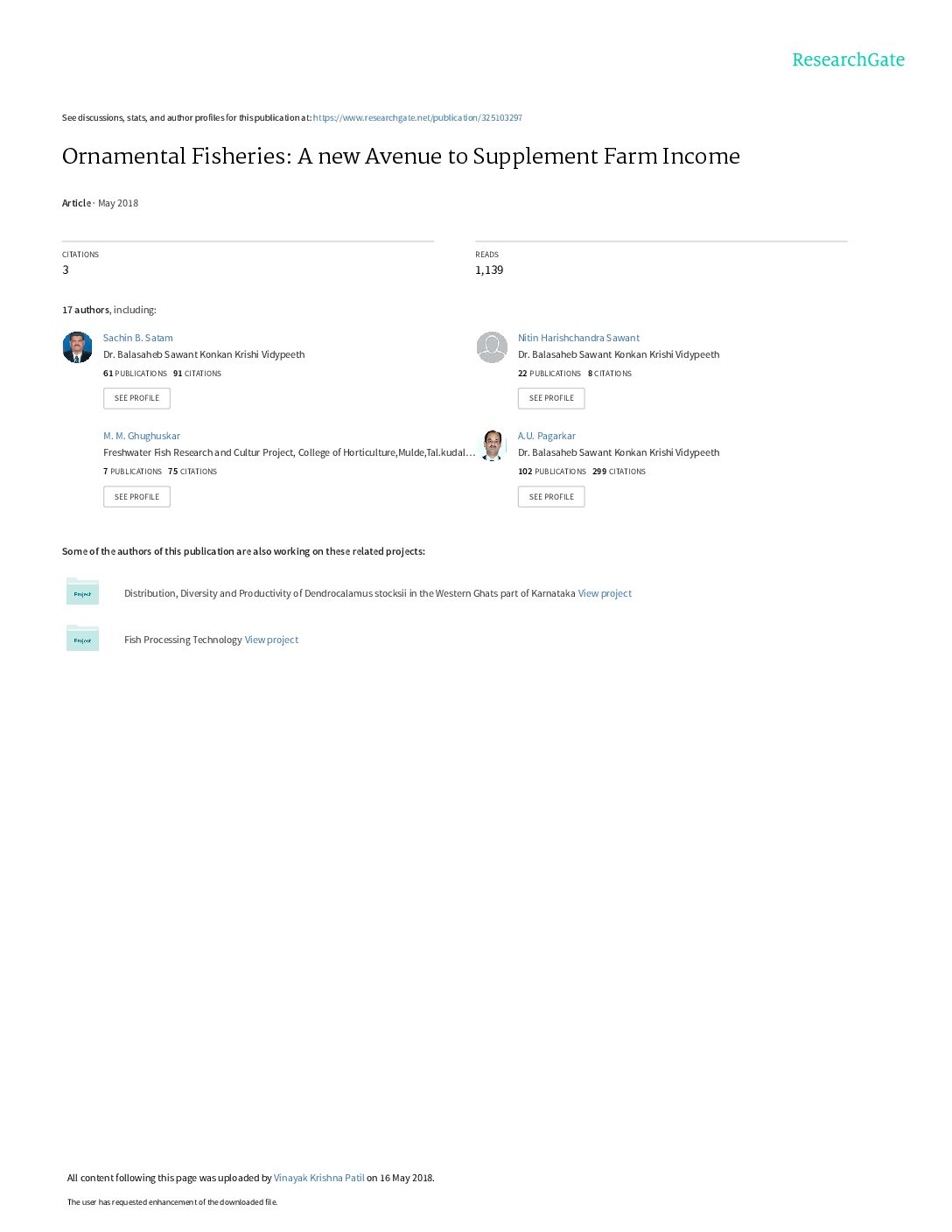Viewport: 952px width, 1232px height.
Task: Click the Ornamental Fisheries article title
Action: tap(401, 157)
